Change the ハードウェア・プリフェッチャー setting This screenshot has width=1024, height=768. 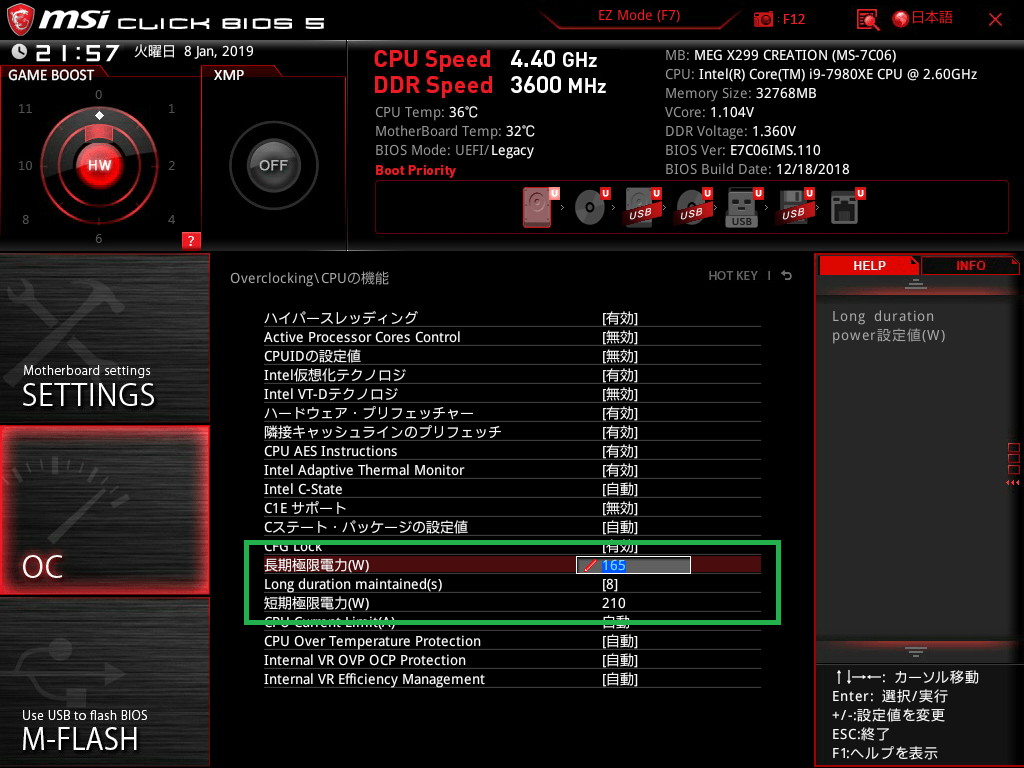(620, 413)
